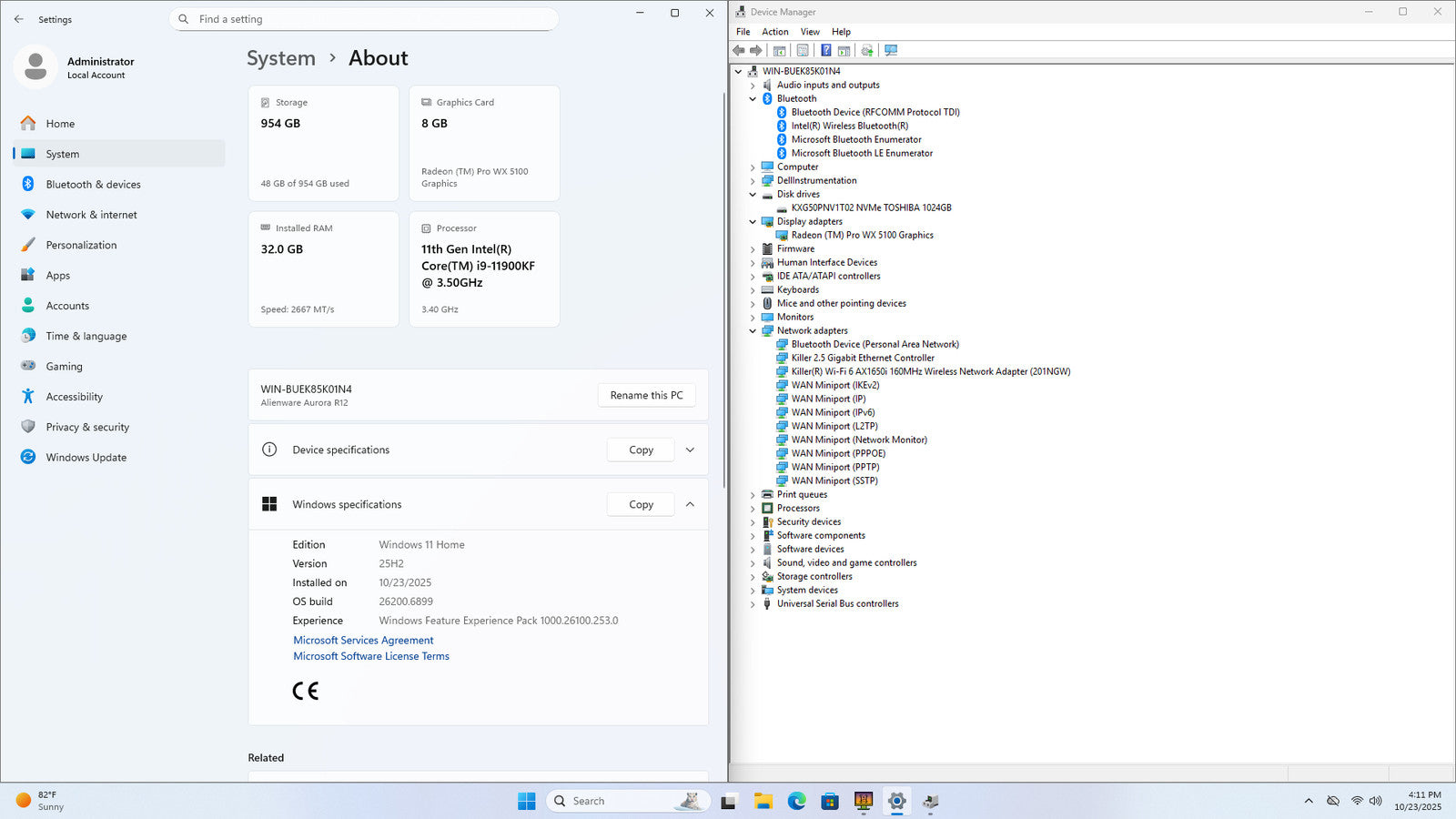Expand Device specifications section chevron
This screenshot has height=819, width=1456.
690,450
